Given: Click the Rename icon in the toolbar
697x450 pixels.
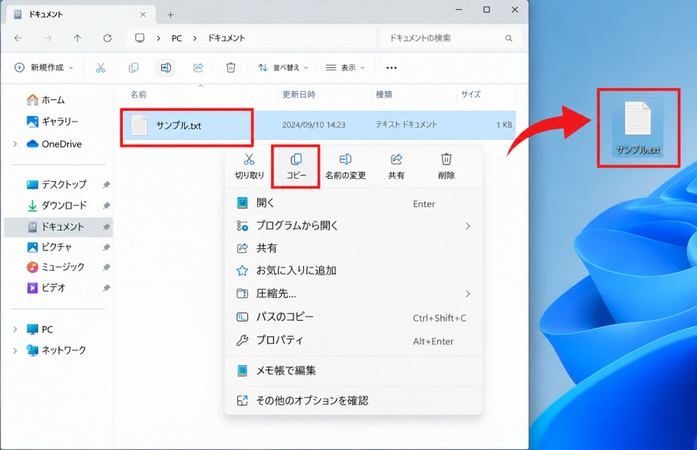Looking at the screenshot, I should (x=165, y=68).
